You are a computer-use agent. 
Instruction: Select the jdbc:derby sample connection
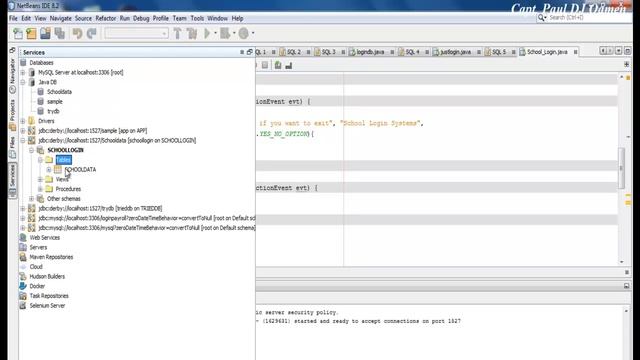point(93,131)
